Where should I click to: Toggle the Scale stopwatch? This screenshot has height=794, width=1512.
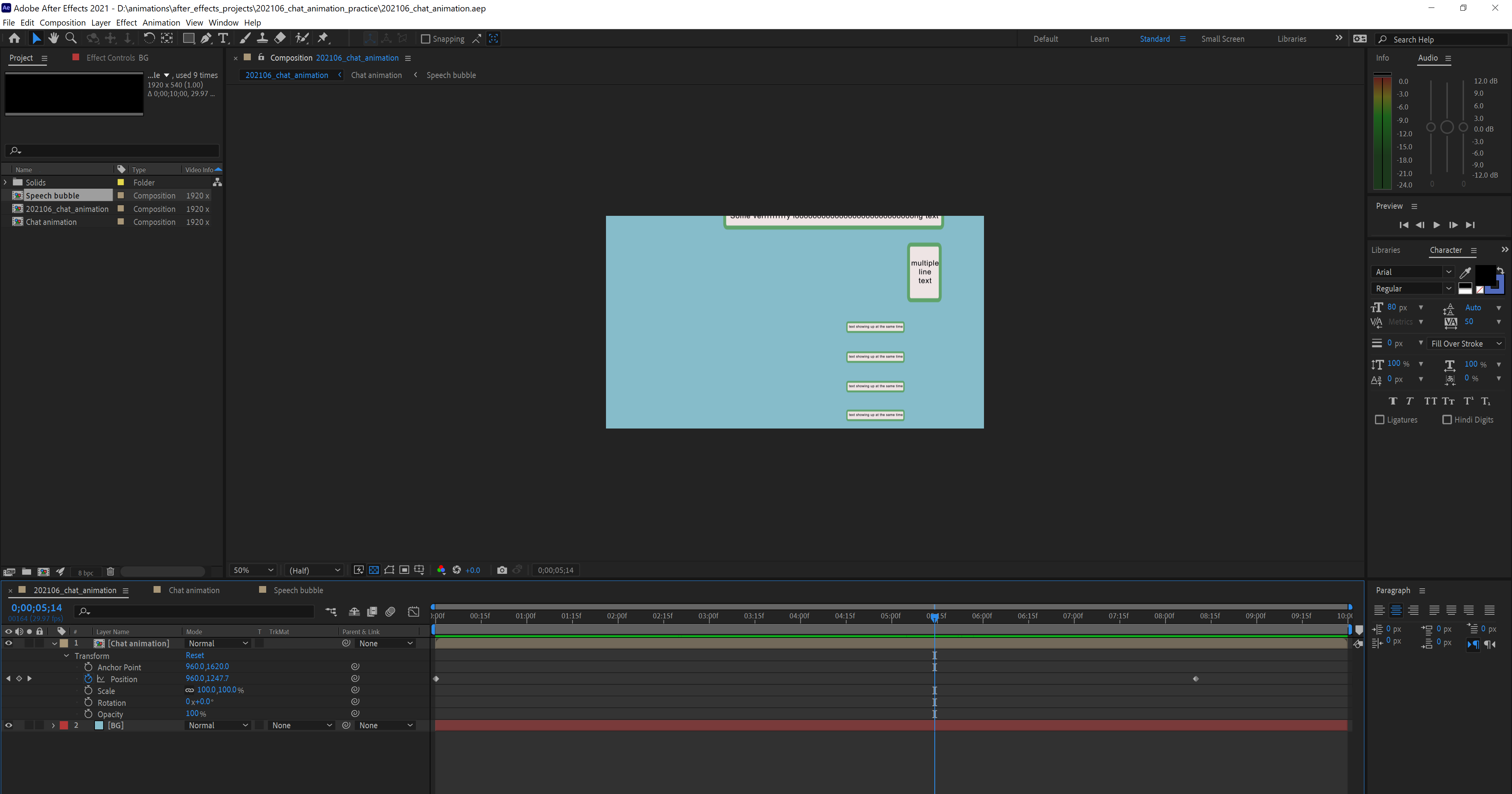coord(88,690)
